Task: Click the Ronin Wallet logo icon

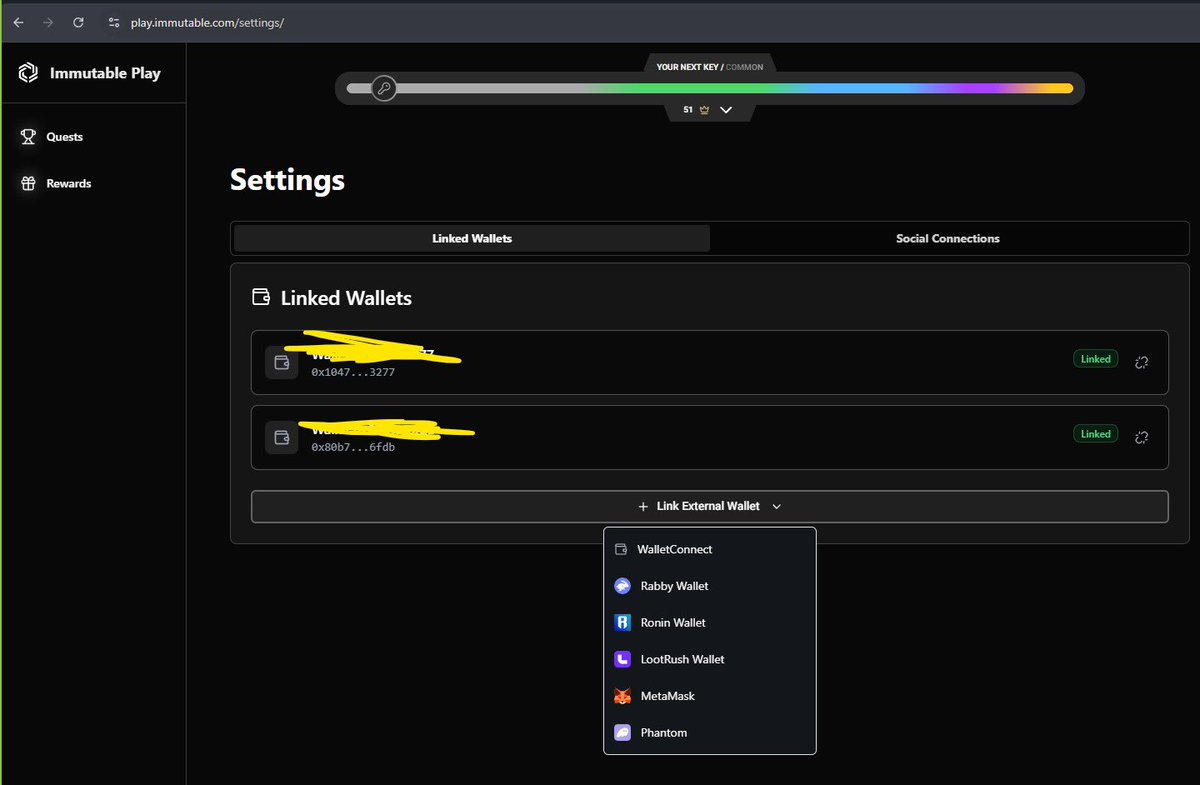Action: coord(622,623)
